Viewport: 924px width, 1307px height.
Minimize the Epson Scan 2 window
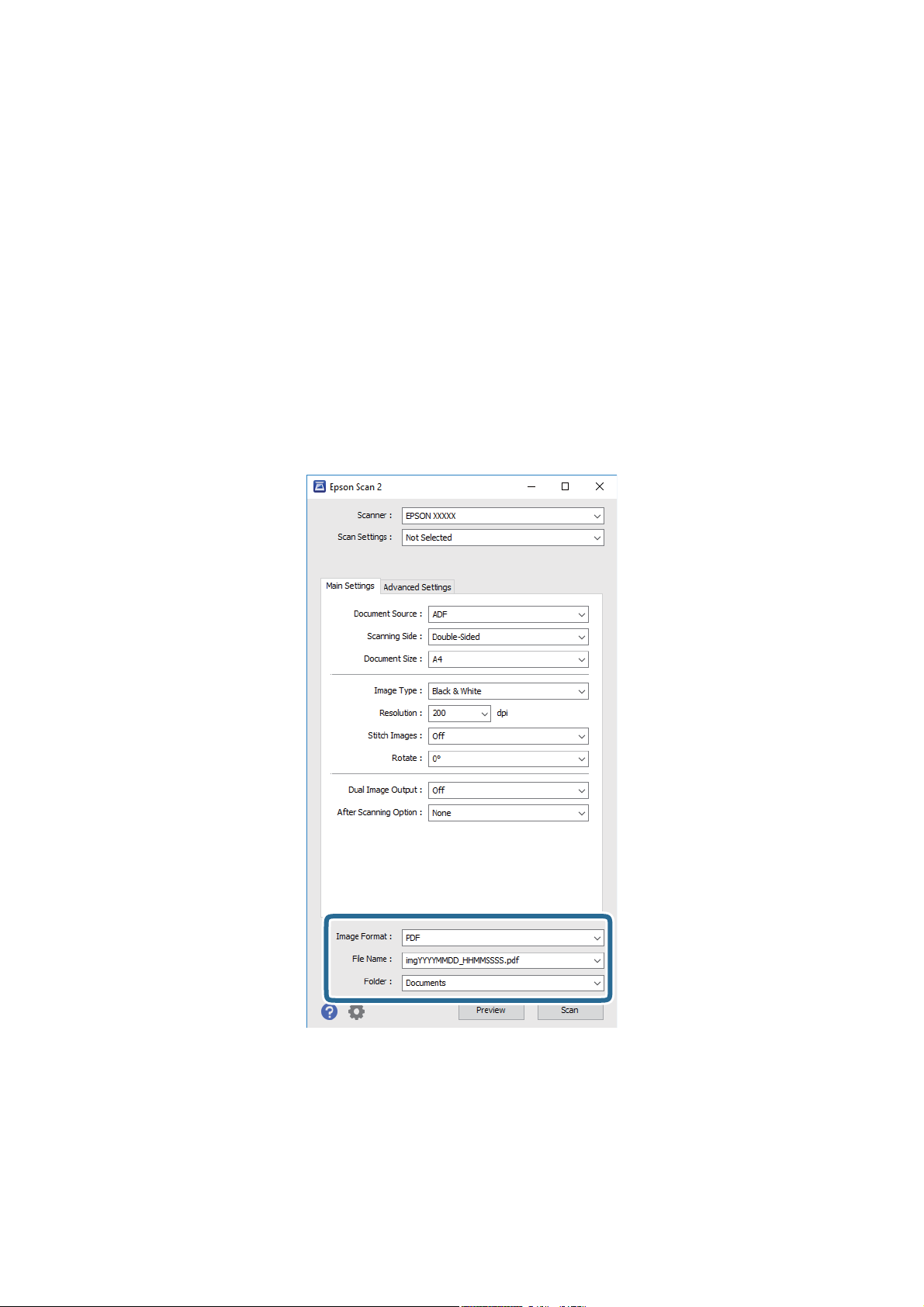[531, 486]
